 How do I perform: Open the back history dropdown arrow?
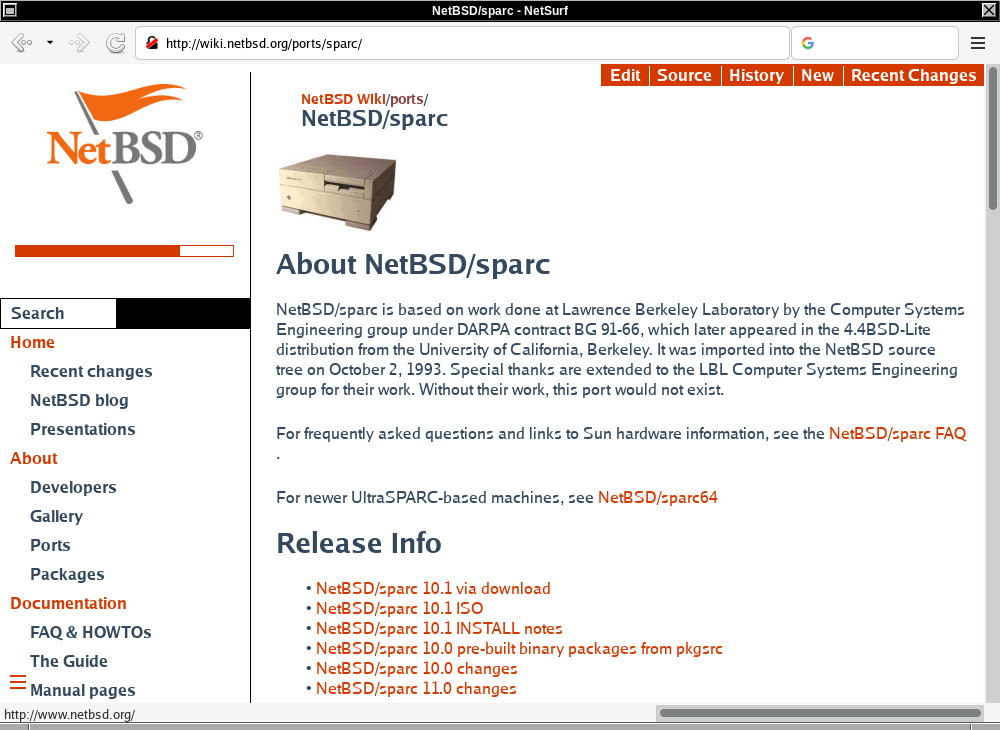[50, 43]
